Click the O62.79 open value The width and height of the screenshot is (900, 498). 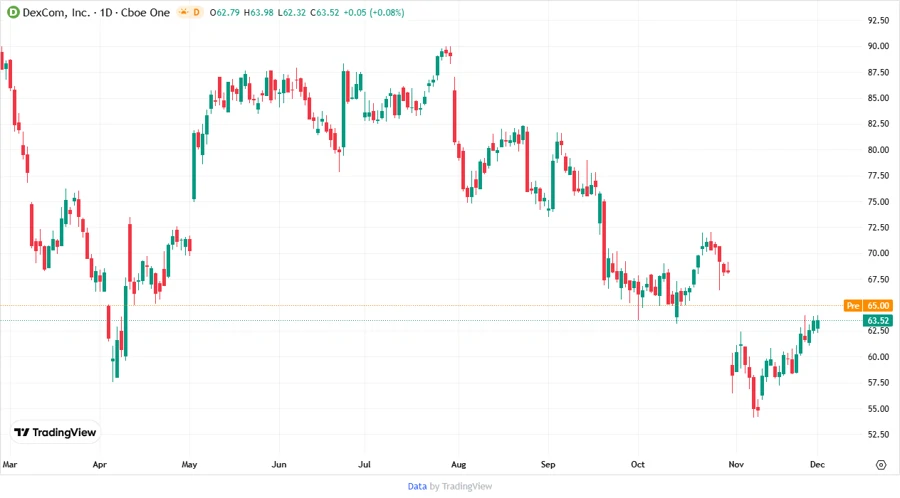[x=224, y=13]
